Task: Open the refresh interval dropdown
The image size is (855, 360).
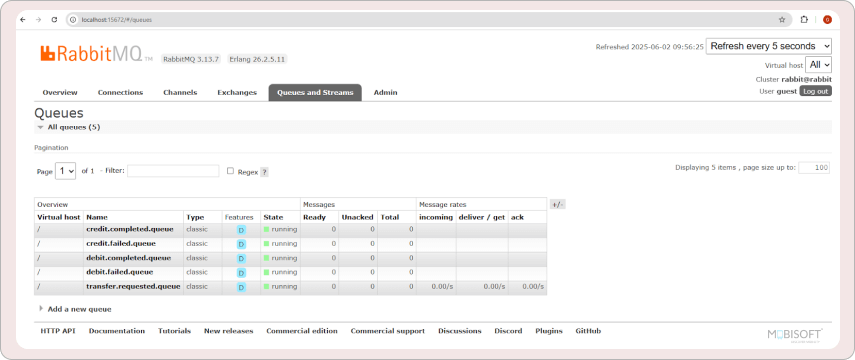Action: [769, 46]
